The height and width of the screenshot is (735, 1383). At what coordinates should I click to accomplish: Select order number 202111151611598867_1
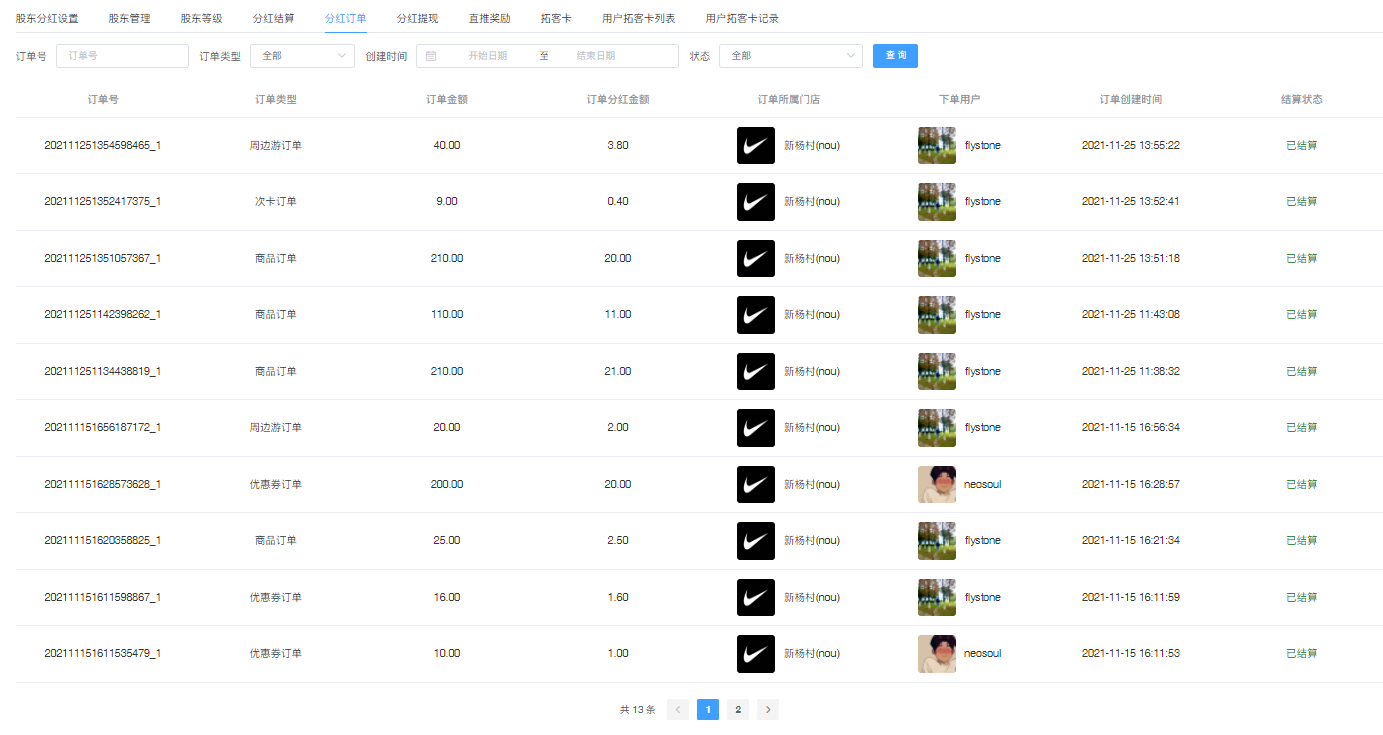click(103, 597)
